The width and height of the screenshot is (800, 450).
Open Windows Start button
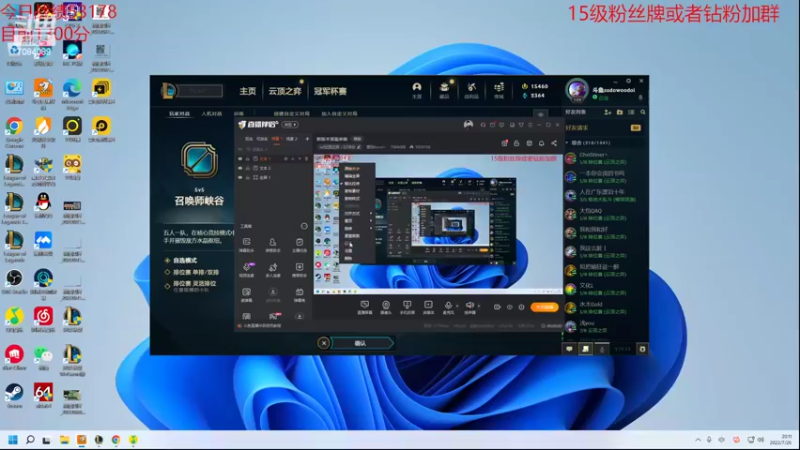[x=13, y=440]
